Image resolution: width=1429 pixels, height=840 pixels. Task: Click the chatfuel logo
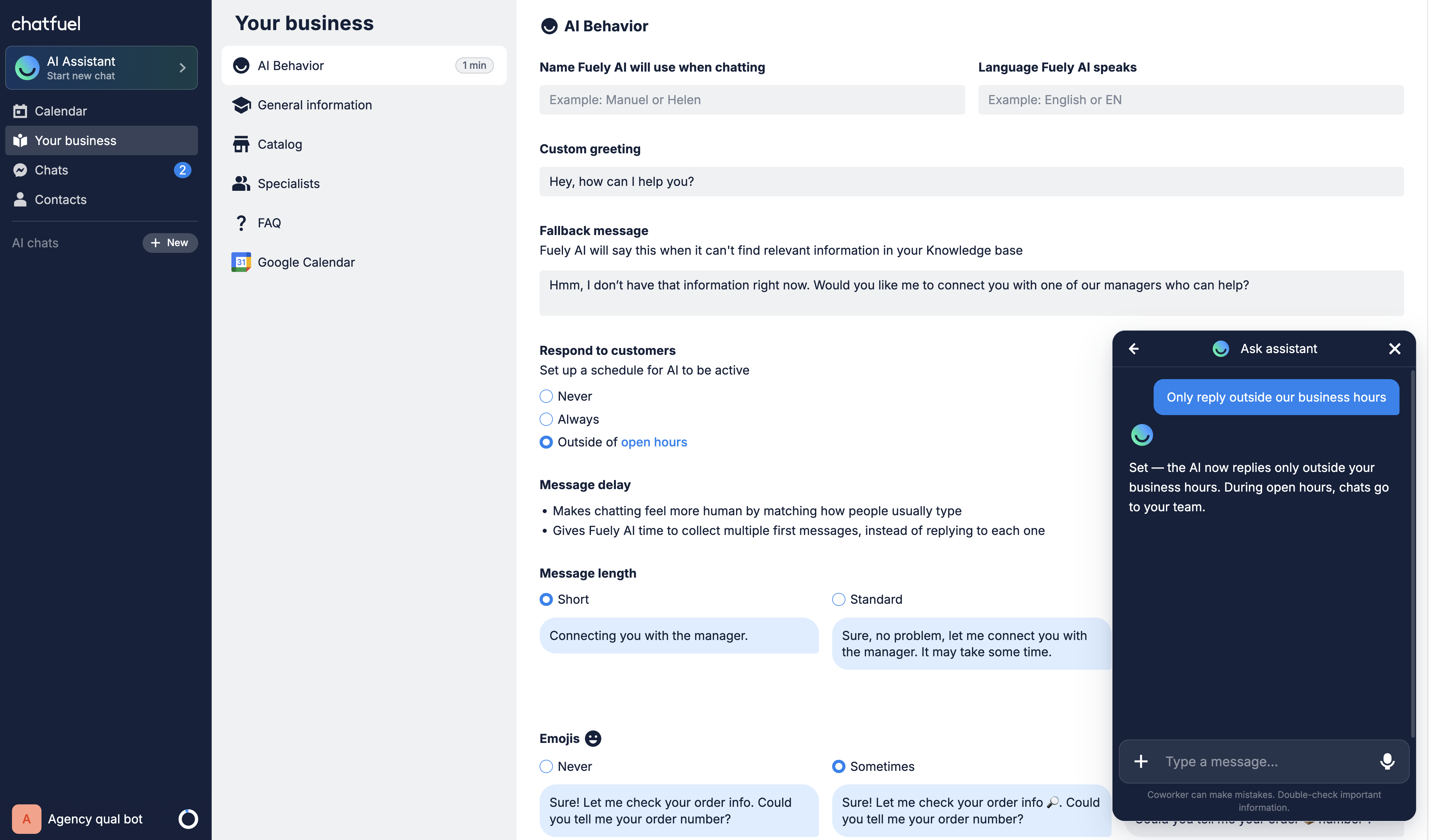(46, 23)
